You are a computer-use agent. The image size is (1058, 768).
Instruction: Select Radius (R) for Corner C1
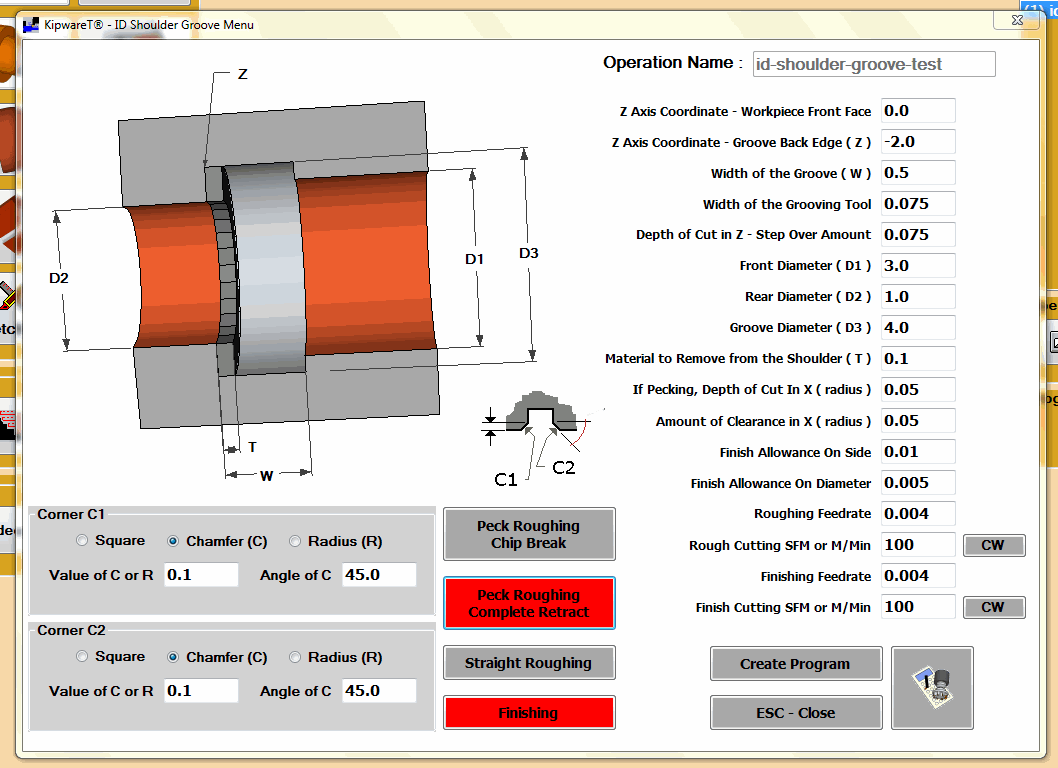point(295,540)
